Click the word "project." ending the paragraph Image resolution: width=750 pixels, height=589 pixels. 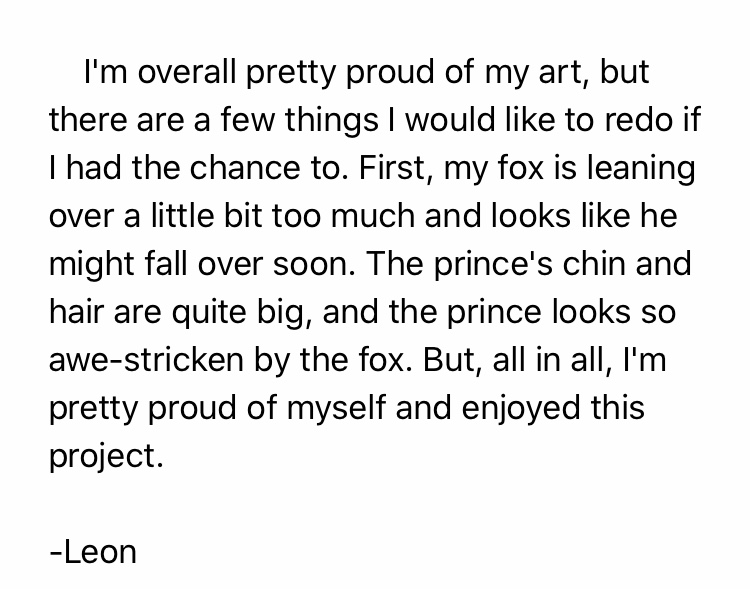pyautogui.click(x=104, y=456)
